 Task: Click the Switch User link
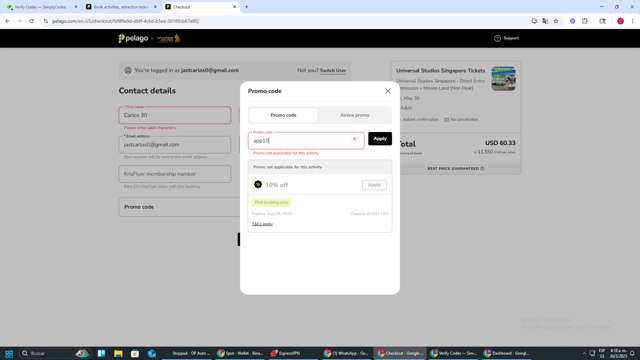pos(333,70)
